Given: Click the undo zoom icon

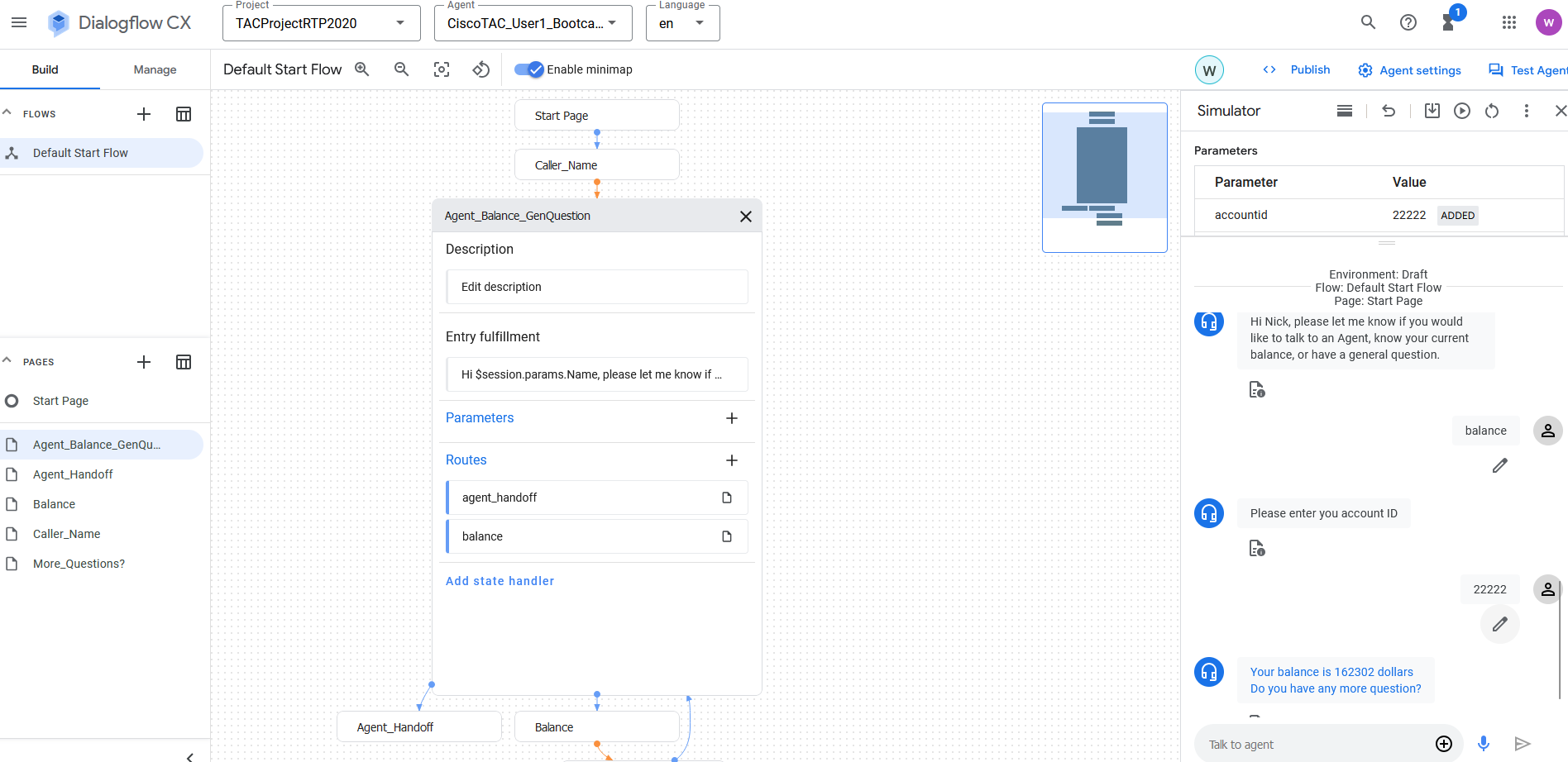Looking at the screenshot, I should (x=481, y=69).
